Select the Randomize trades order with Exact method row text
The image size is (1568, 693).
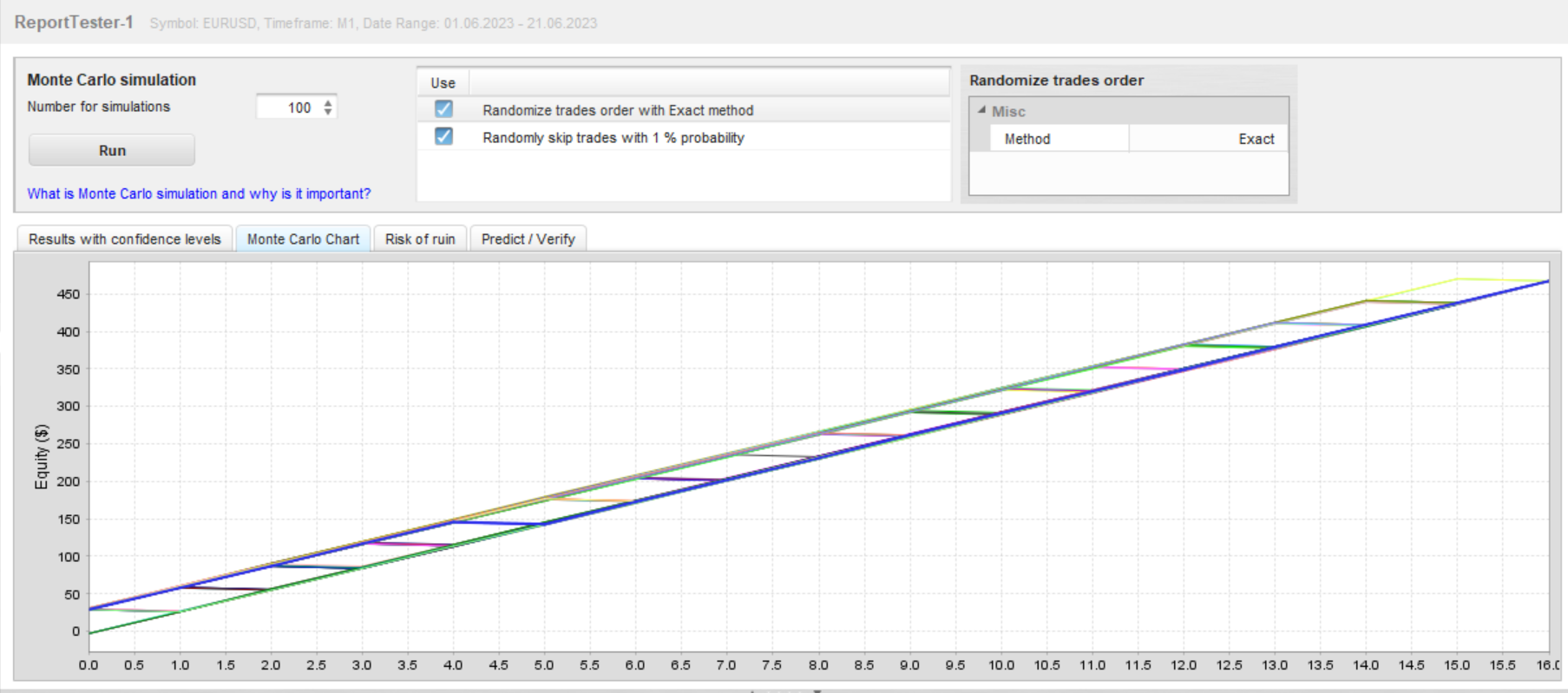click(618, 110)
